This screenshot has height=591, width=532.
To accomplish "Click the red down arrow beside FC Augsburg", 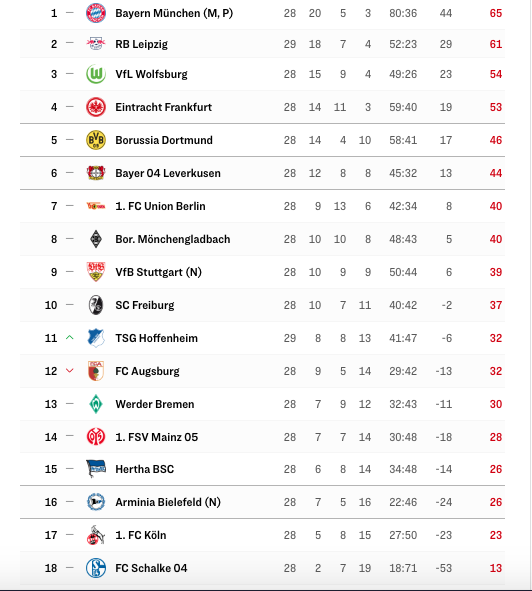I will (x=69, y=371).
